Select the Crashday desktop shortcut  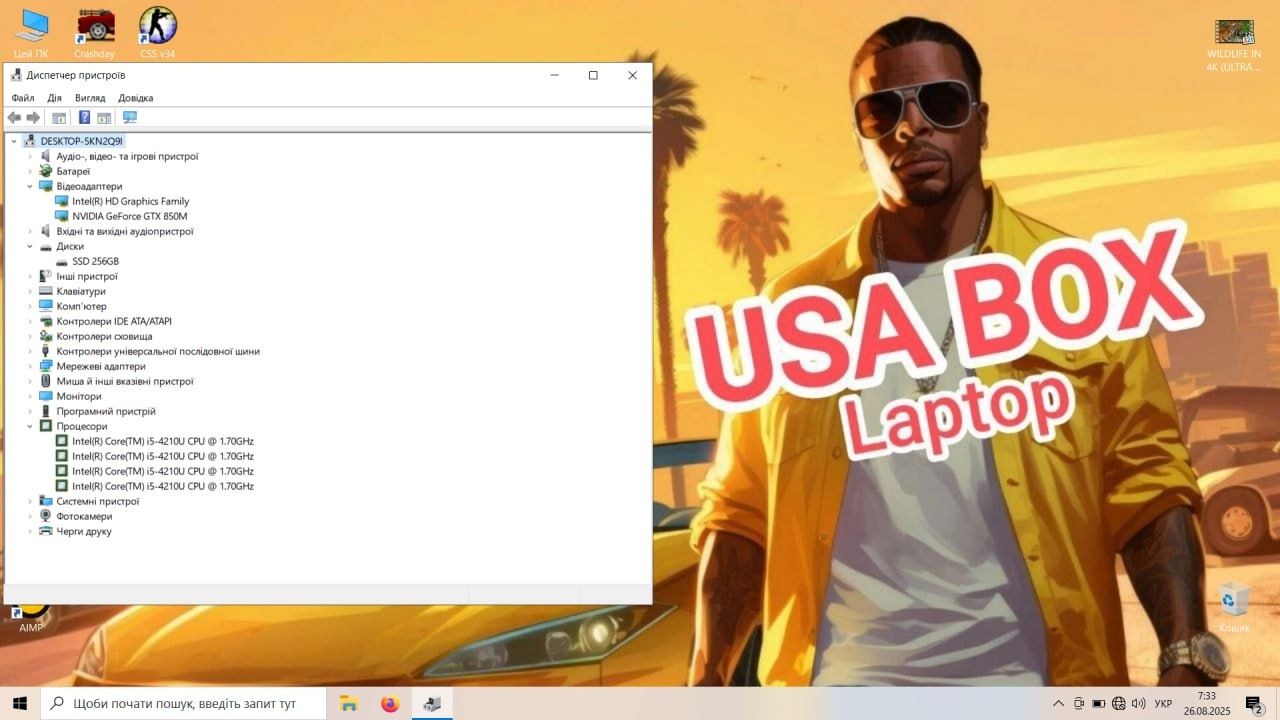click(95, 32)
